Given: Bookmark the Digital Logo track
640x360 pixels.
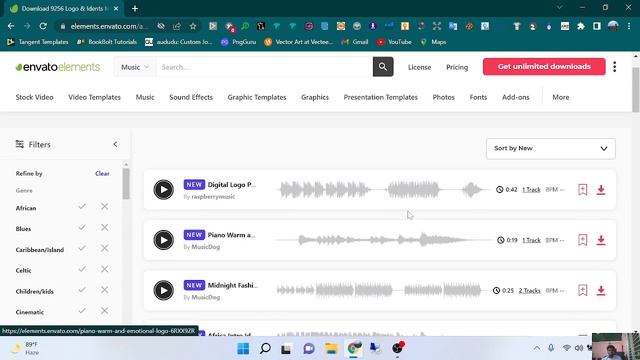Looking at the screenshot, I should [582, 190].
